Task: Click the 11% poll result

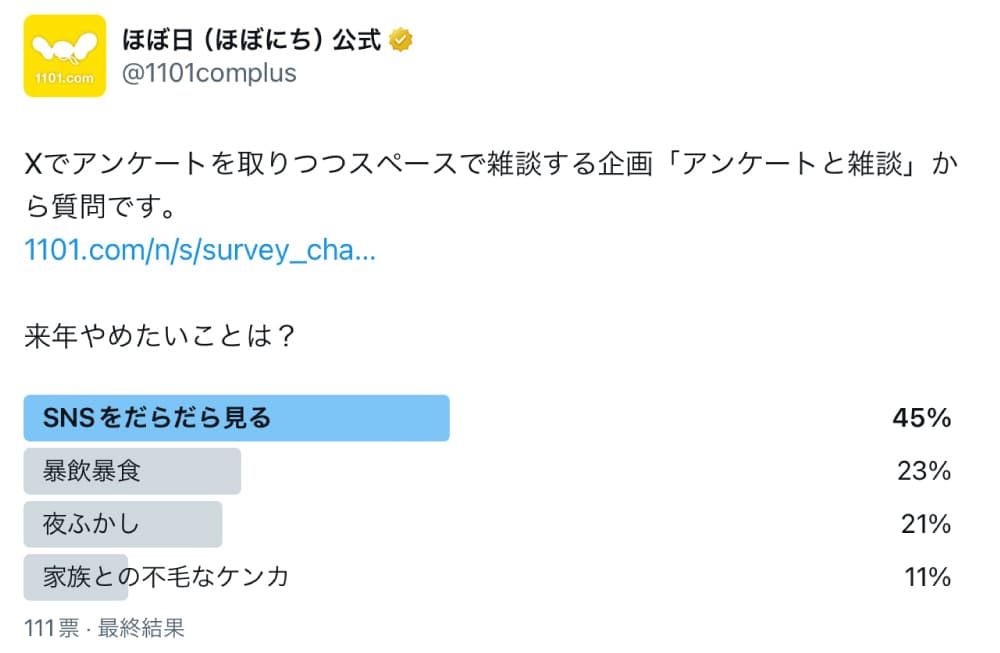Action: pyautogui.click(x=925, y=577)
